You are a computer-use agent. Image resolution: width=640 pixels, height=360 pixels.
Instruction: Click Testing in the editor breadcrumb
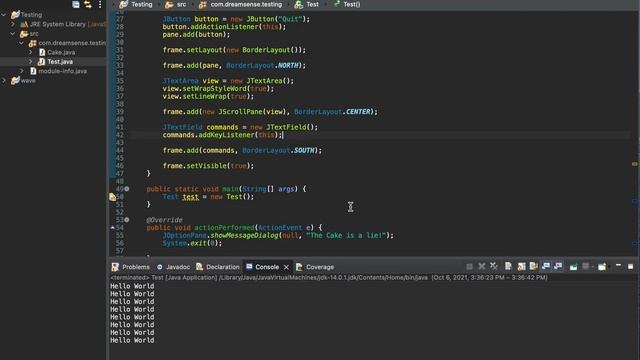[x=142, y=4]
